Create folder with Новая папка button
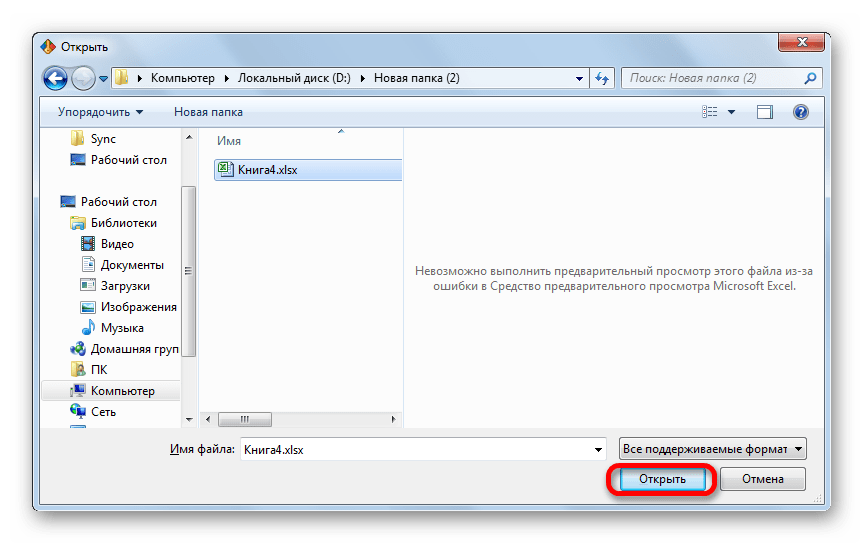864x544 pixels. point(208,112)
